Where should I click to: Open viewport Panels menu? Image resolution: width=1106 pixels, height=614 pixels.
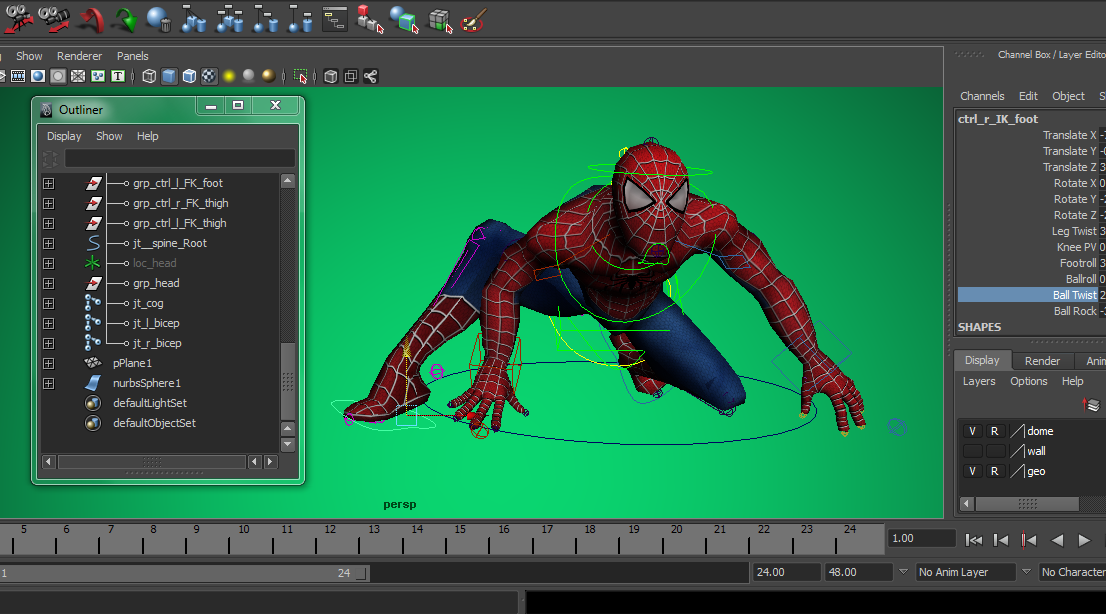(x=133, y=56)
